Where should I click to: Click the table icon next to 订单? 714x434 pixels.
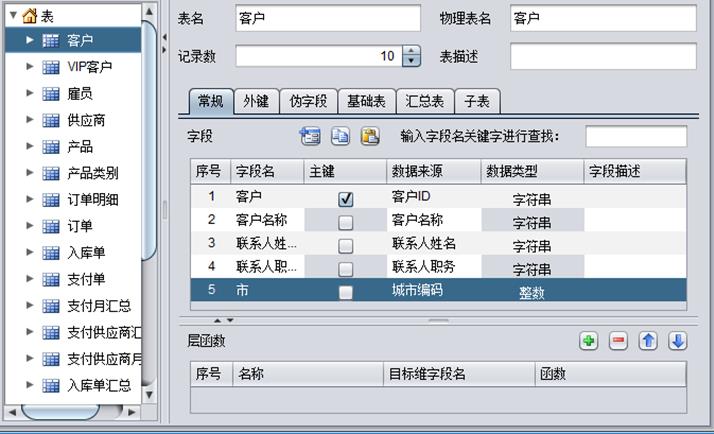pos(50,226)
